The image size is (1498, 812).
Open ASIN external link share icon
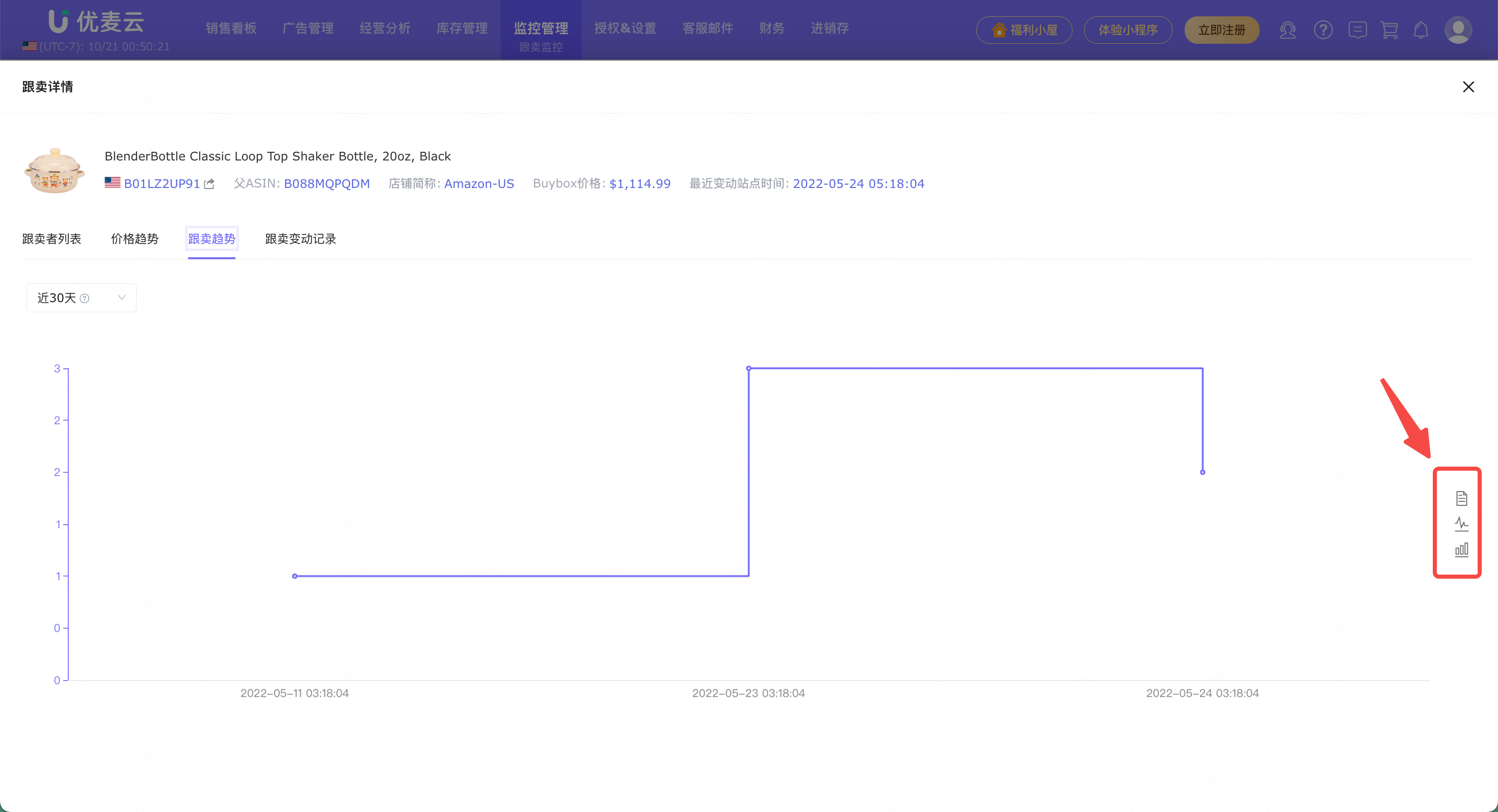click(209, 184)
